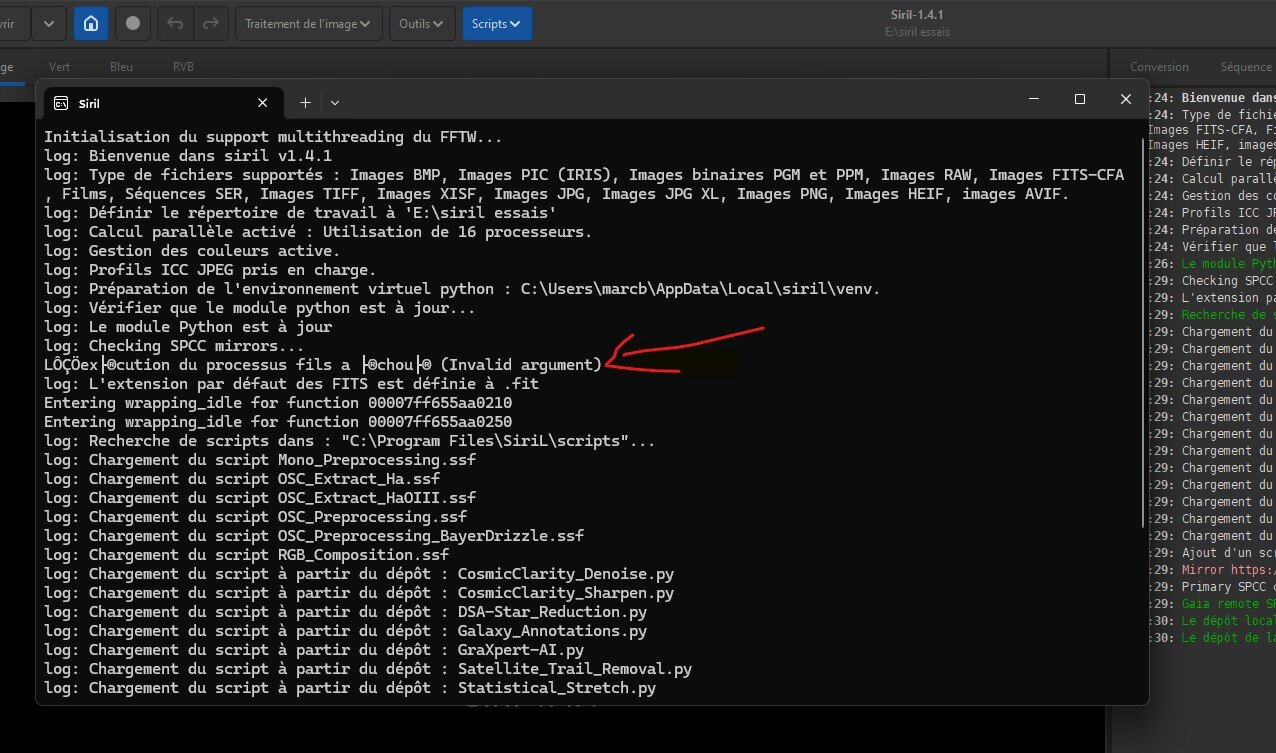Open the Scripts dropdown menu
The width and height of the screenshot is (1276, 753).
497,23
